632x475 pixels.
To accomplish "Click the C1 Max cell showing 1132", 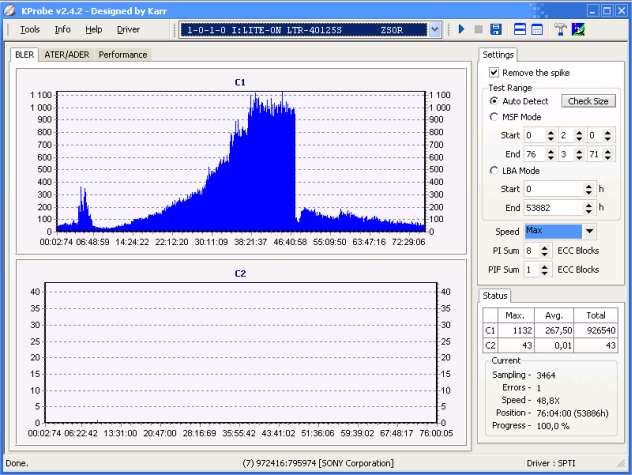I will pos(516,331).
